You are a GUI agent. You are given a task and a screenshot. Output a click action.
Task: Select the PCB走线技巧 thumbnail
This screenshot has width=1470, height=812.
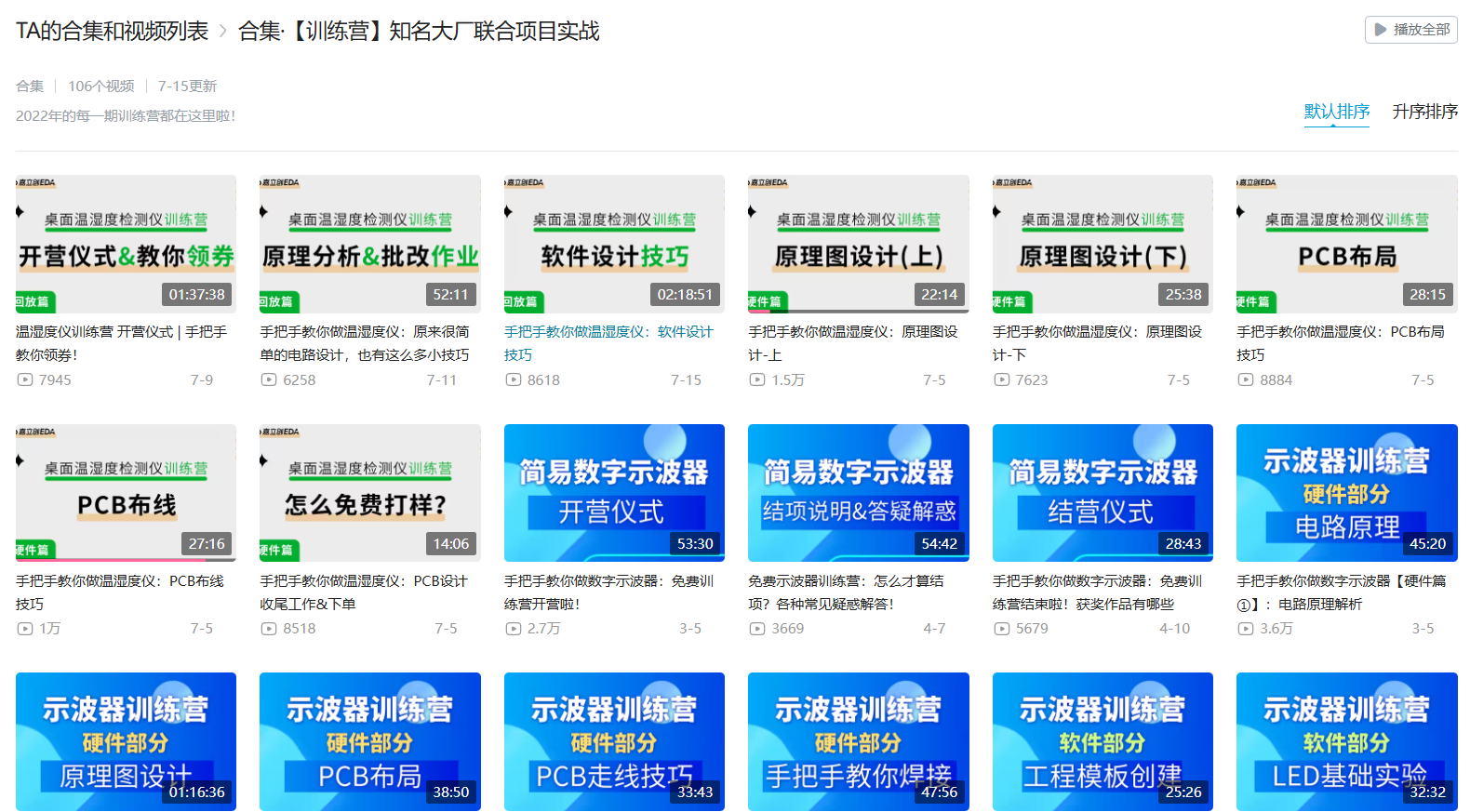614,741
